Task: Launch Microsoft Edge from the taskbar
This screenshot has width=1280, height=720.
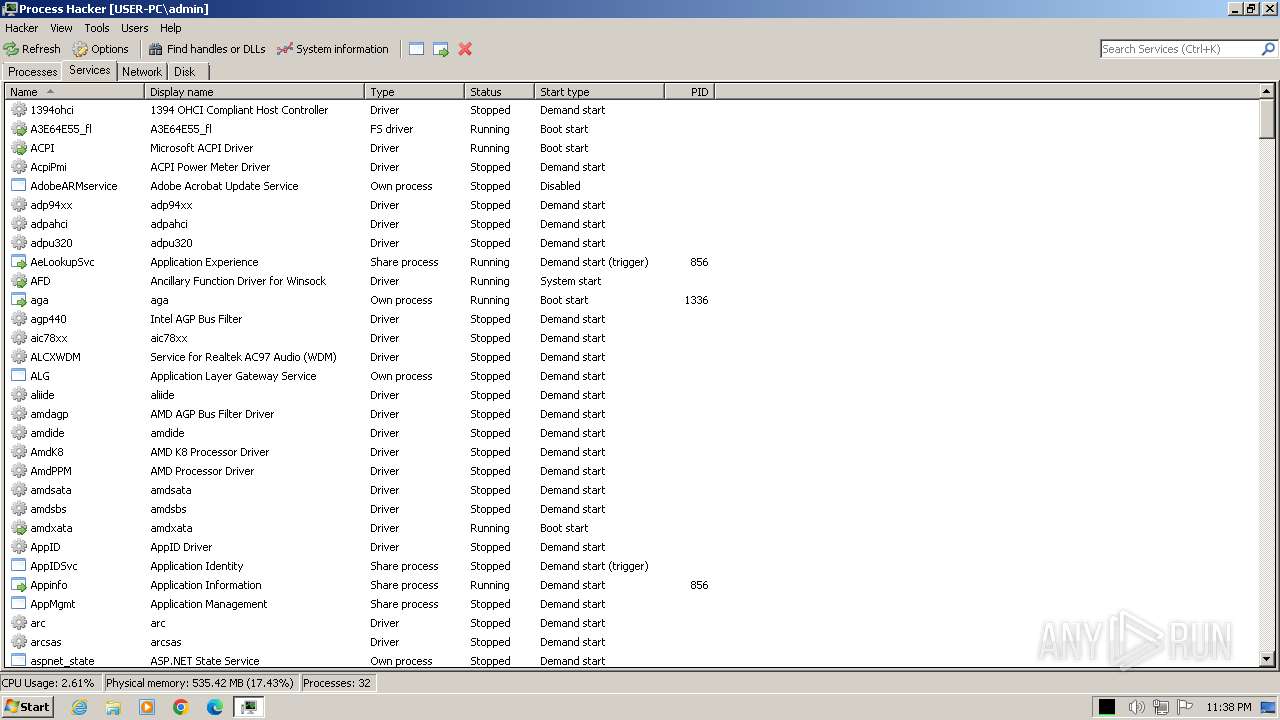Action: (215, 707)
